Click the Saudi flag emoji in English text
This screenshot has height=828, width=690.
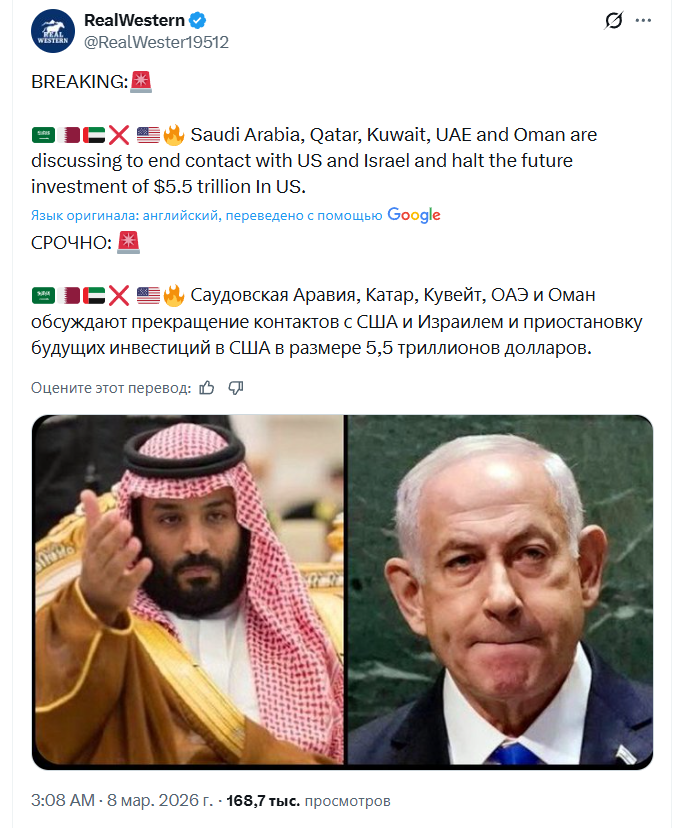pos(43,135)
